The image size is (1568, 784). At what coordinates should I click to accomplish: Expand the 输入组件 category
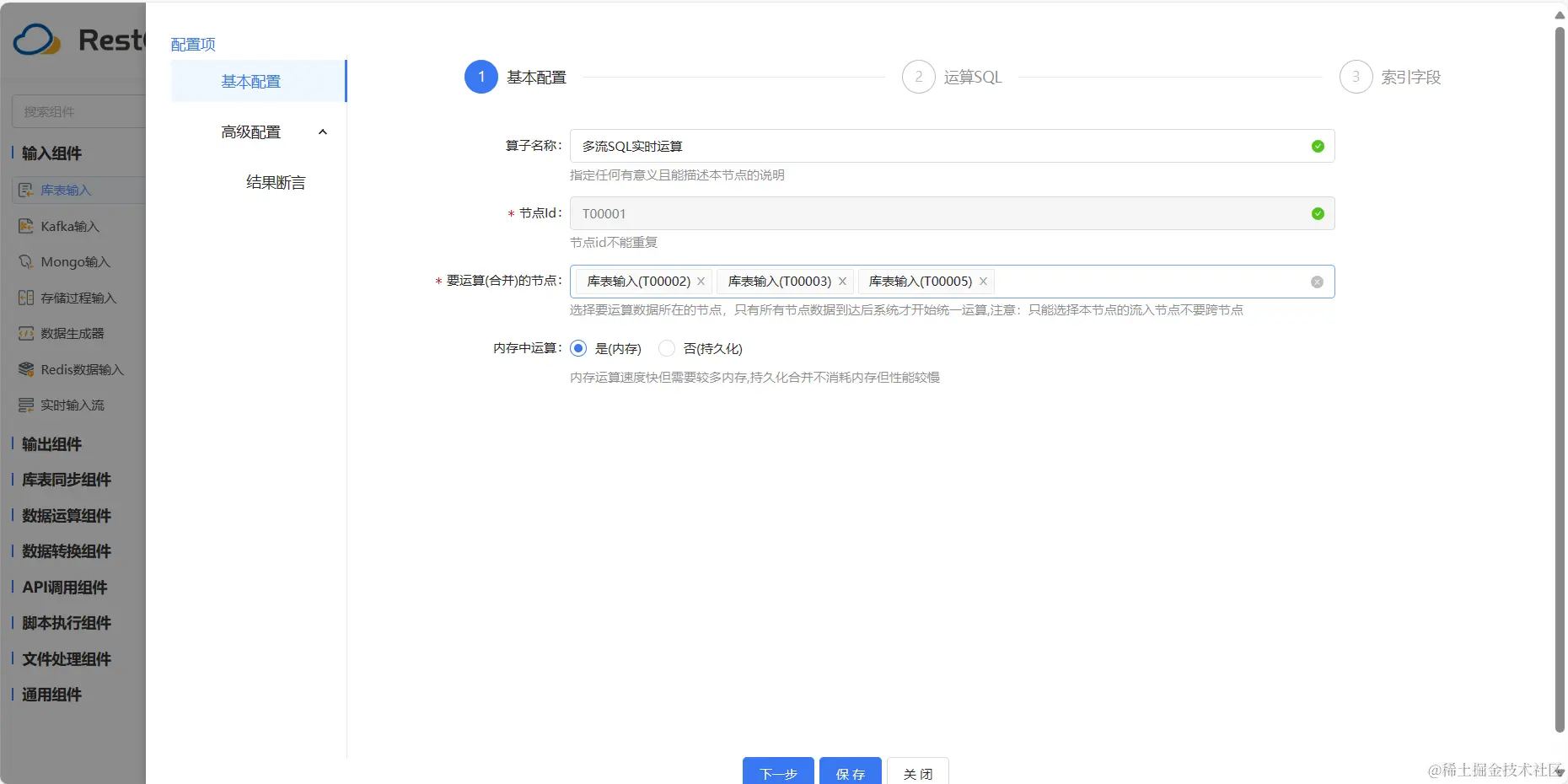pyautogui.click(x=51, y=153)
